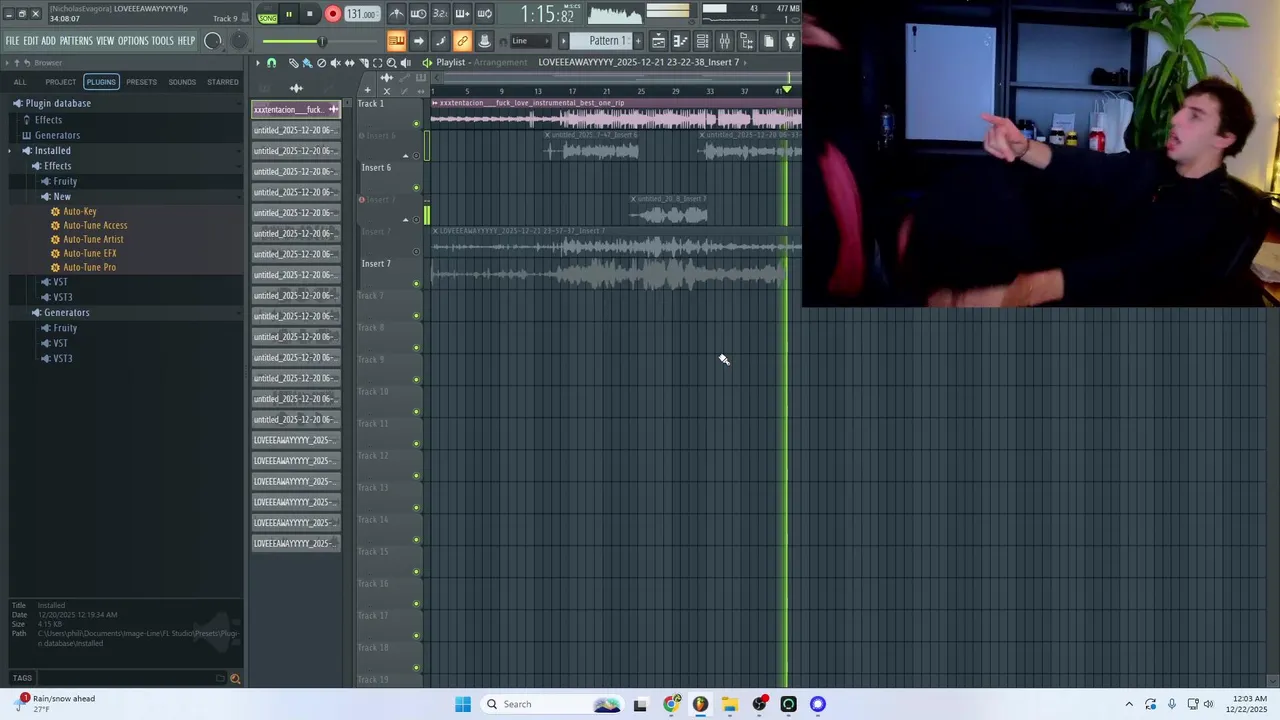
Task: Select the playlist Slip tool
Action: [x=349, y=63]
